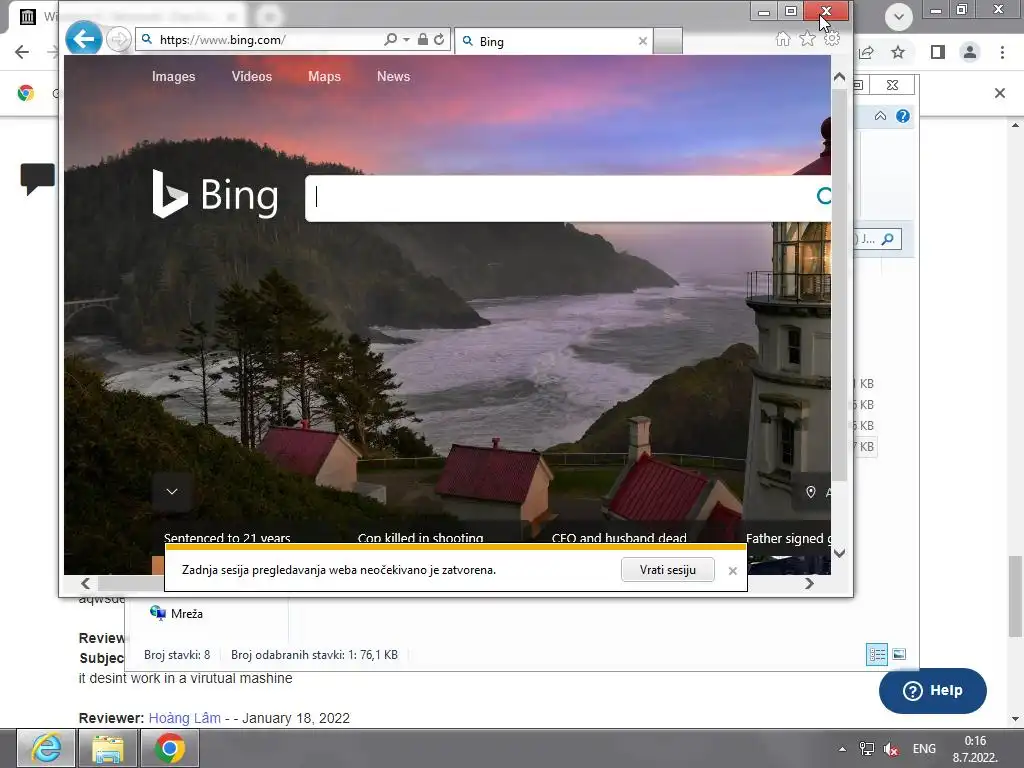Viewport: 1024px width, 768px height.
Task: Click Chrome's share page icon
Action: coord(867,52)
